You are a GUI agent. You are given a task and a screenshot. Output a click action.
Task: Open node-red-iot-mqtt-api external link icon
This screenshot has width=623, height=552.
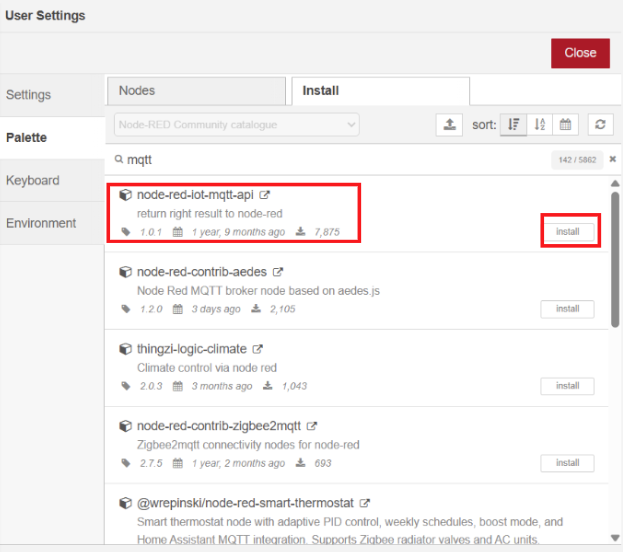(x=265, y=195)
